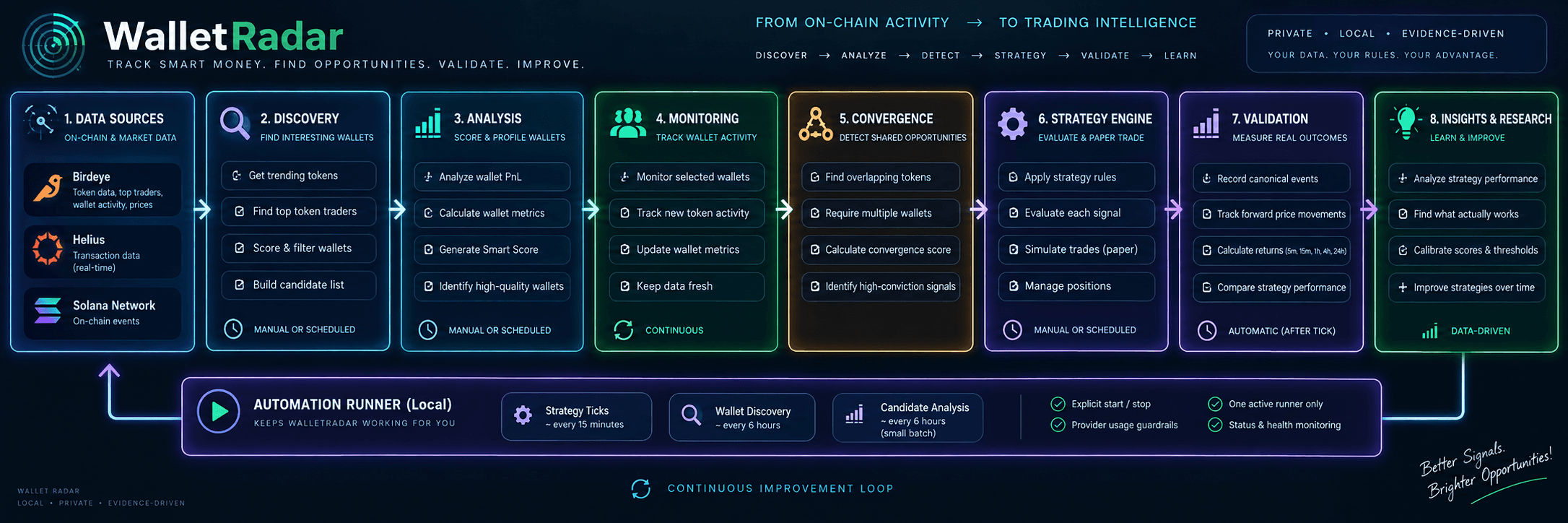1568x523 pixels.
Task: Click the bars icon beside Data-Driven
Action: tap(1430, 331)
